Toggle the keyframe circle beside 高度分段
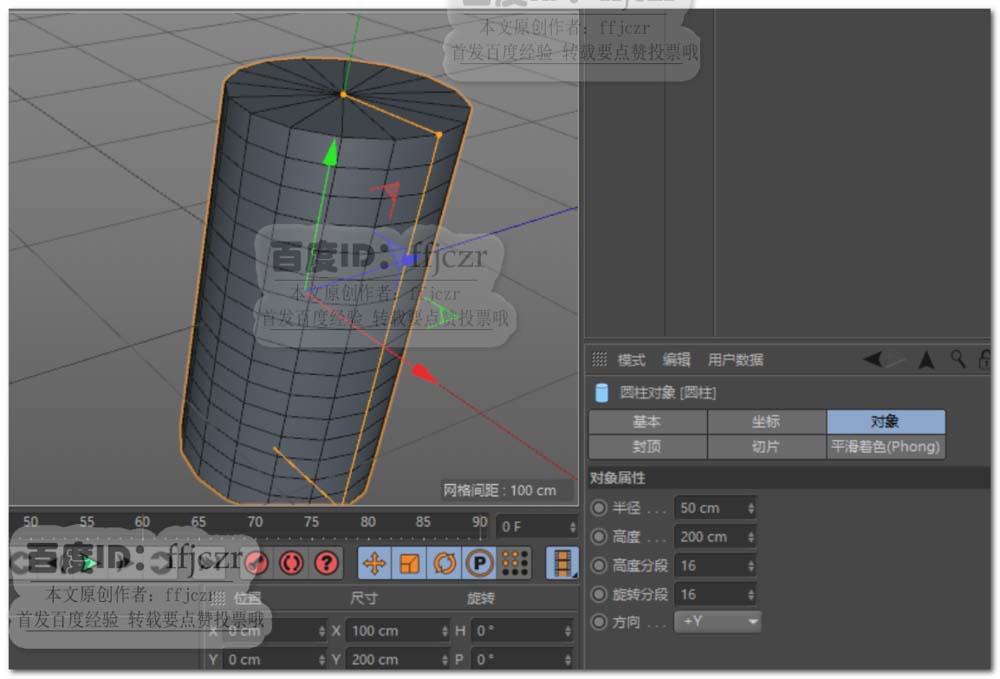This screenshot has height=679, width=1000. click(x=599, y=565)
